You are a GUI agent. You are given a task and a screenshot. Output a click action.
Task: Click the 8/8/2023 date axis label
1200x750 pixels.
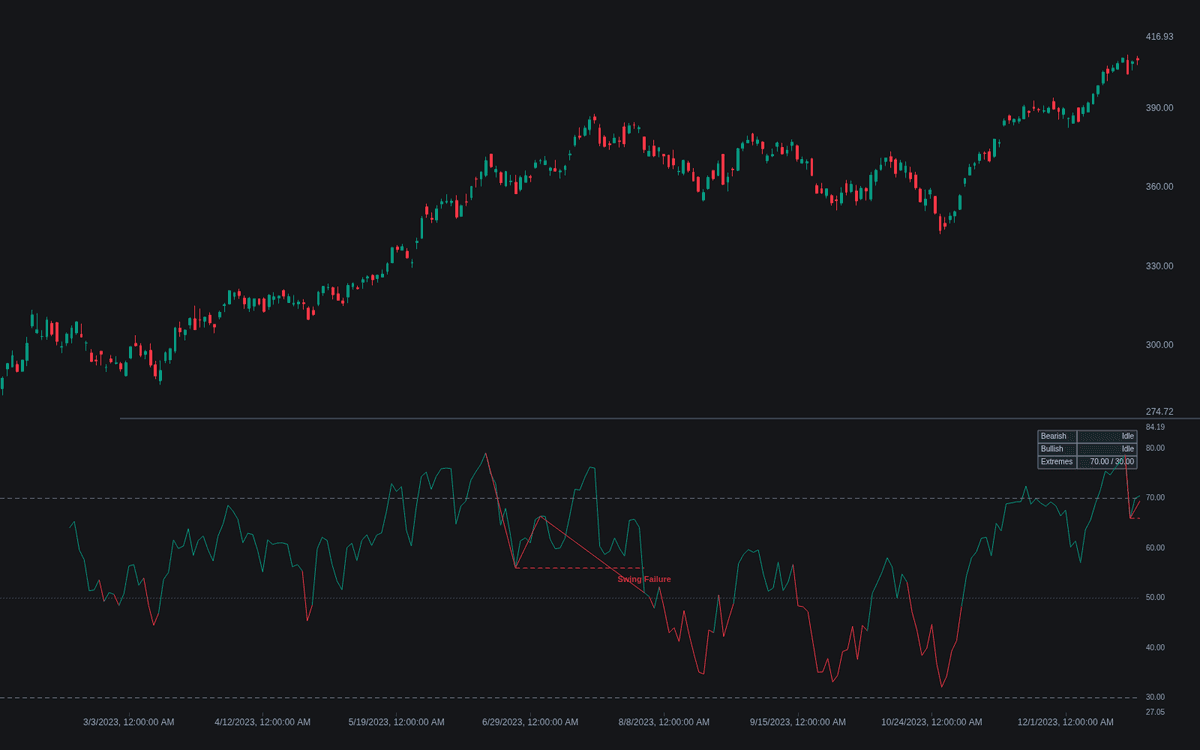(x=664, y=722)
